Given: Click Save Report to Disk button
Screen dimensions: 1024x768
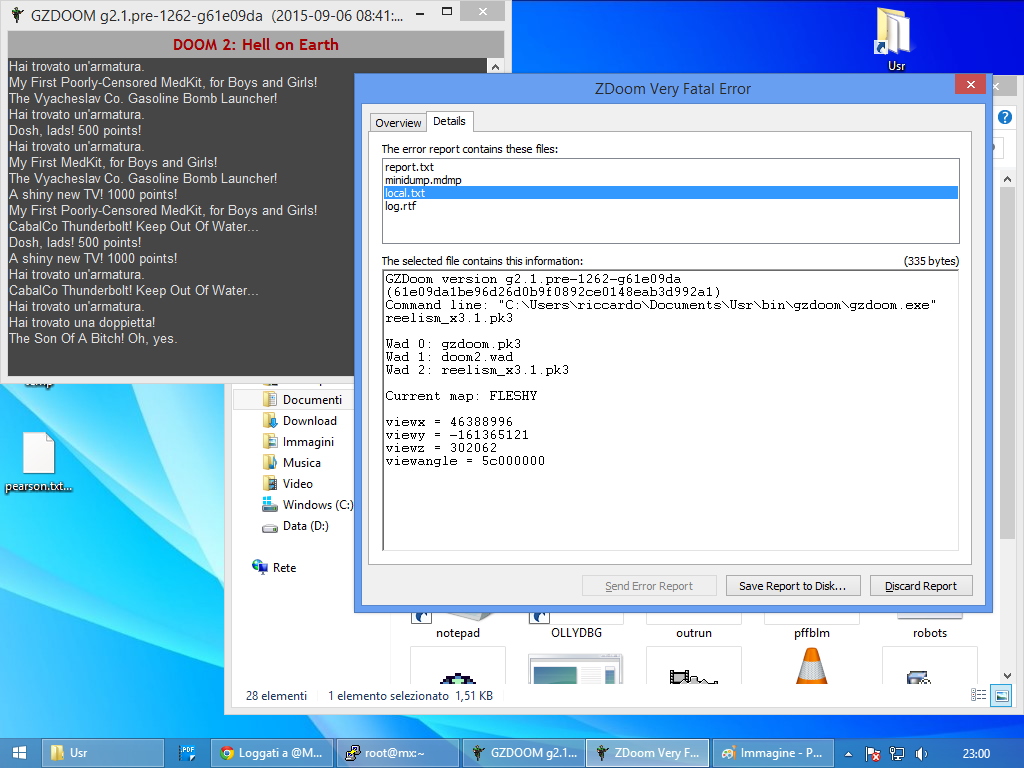Looking at the screenshot, I should (x=793, y=586).
